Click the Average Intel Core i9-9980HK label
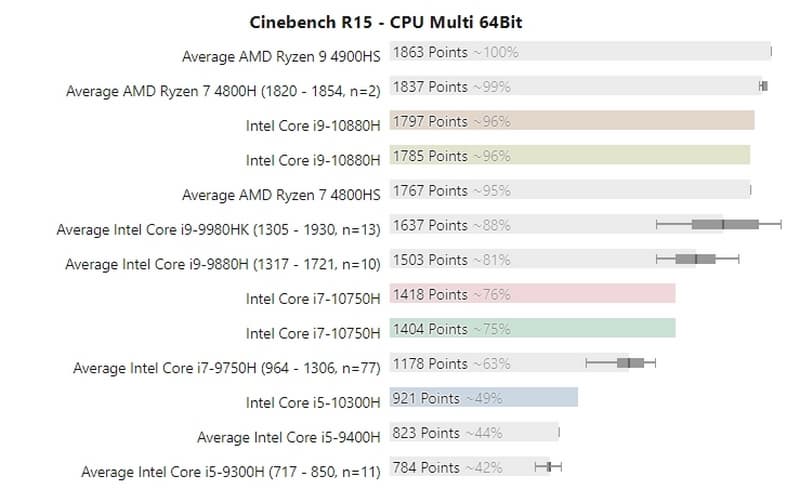Screen dimensions: 800x490 point(218,230)
